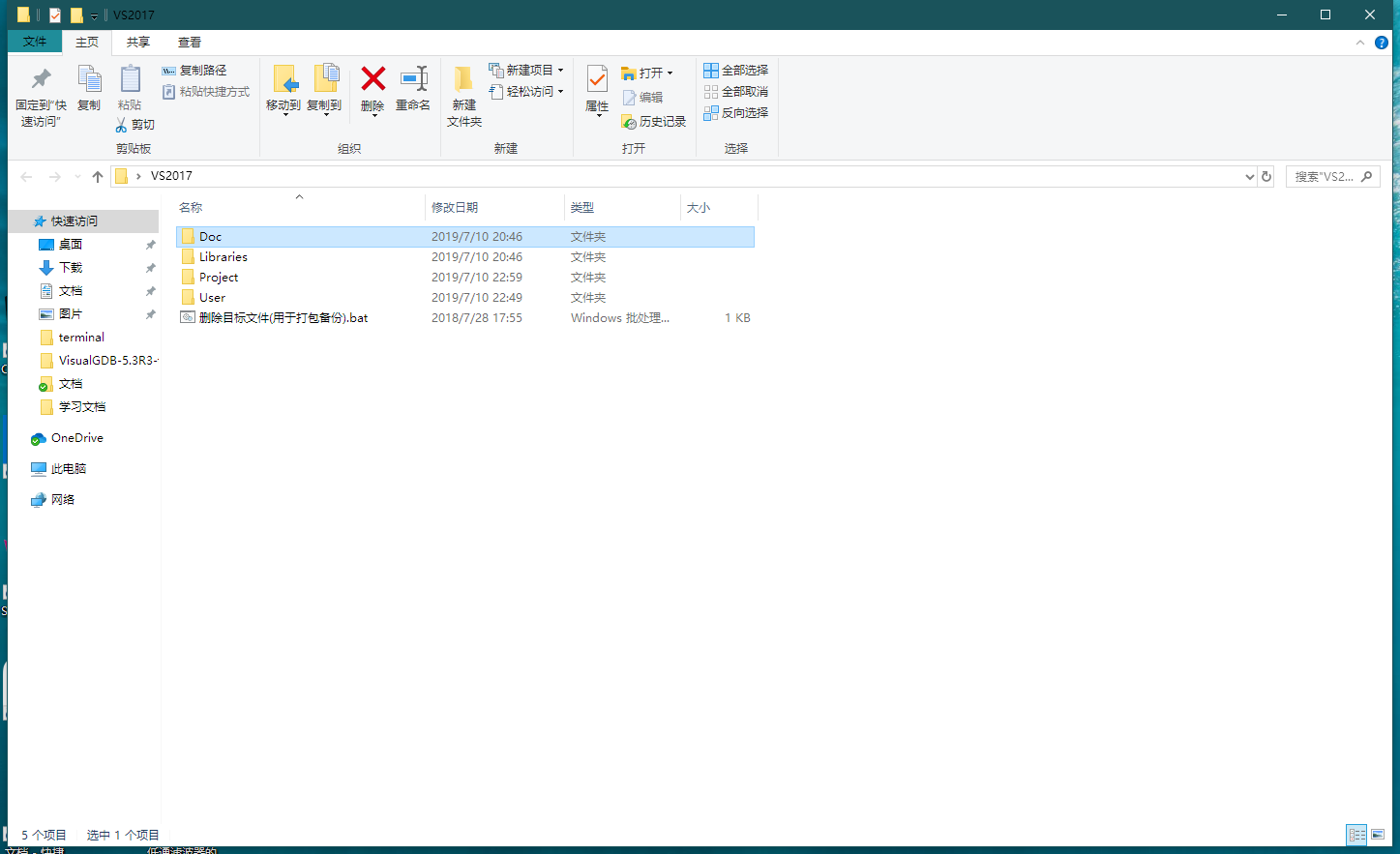The height and width of the screenshot is (854, 1400).
Task: Click the Move To (移动到) icon
Action: [x=283, y=80]
